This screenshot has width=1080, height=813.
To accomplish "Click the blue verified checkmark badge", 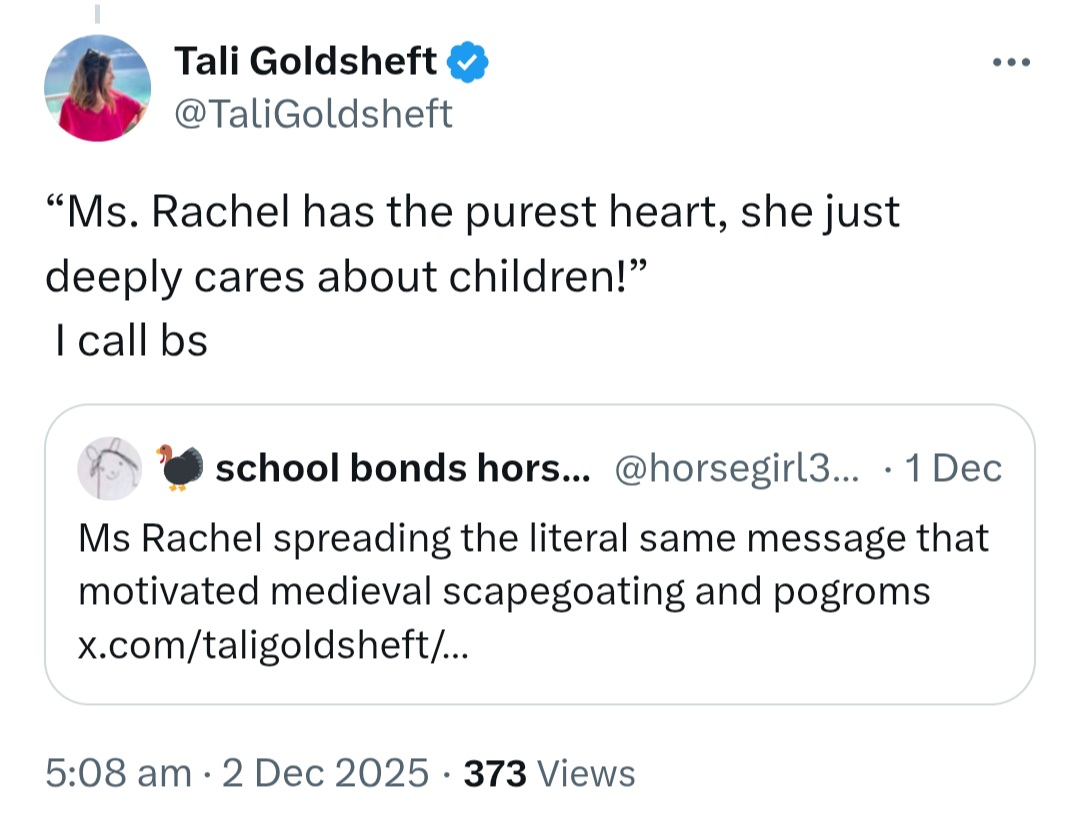I will [468, 61].
